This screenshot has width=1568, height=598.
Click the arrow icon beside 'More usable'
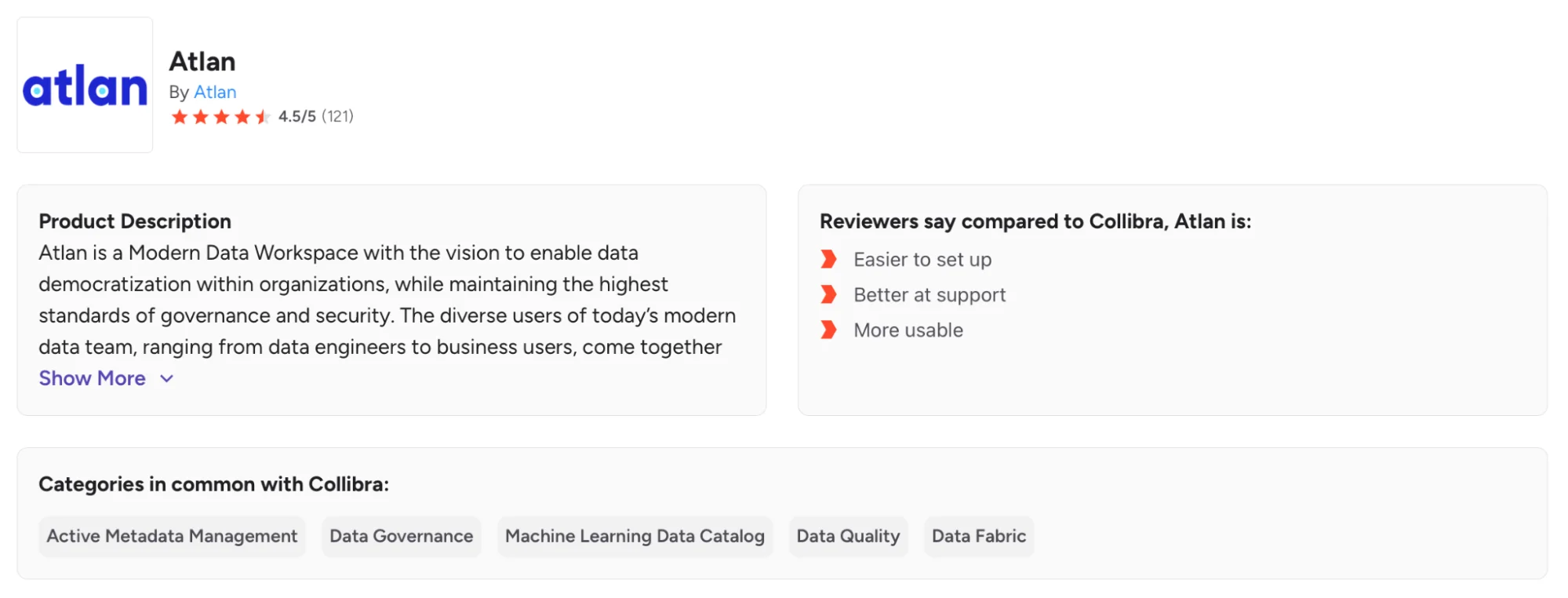pyautogui.click(x=829, y=330)
